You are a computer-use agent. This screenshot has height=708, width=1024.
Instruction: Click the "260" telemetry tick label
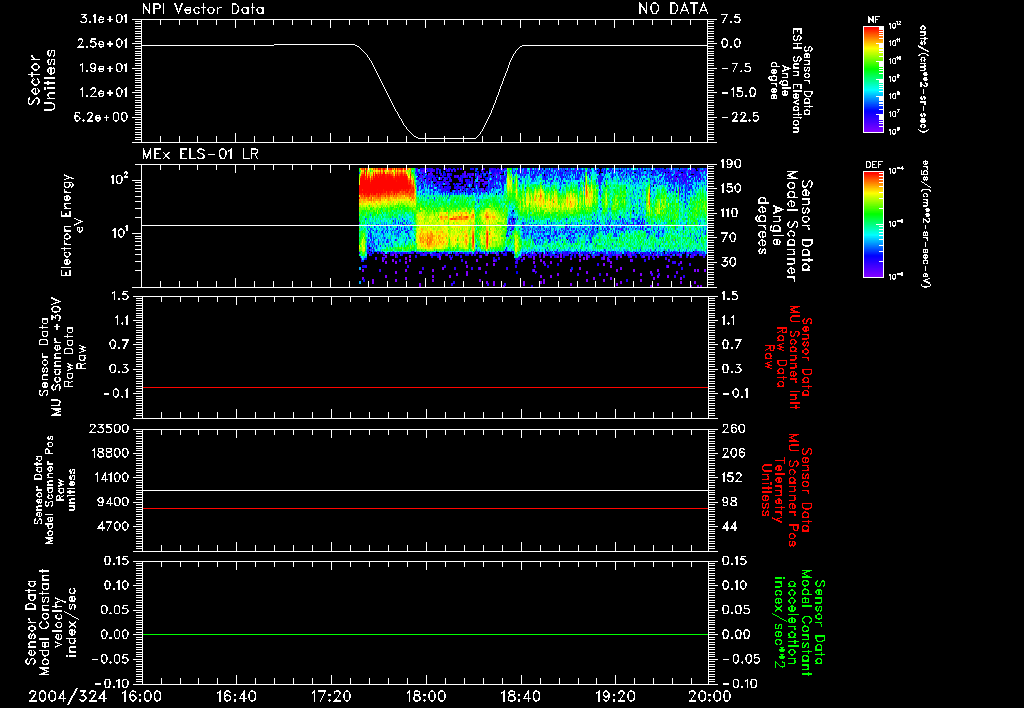[x=731, y=429]
